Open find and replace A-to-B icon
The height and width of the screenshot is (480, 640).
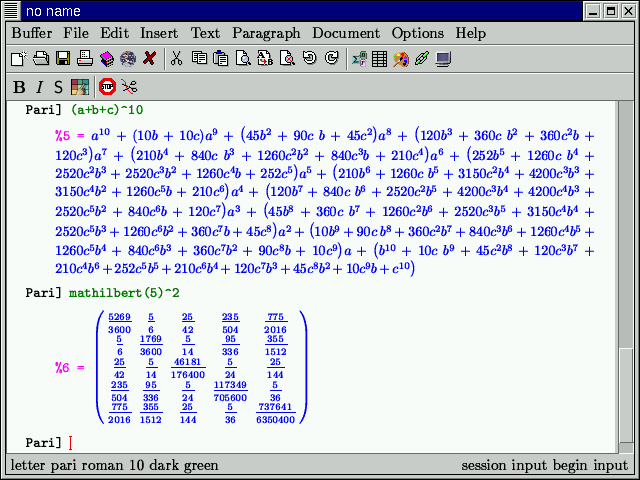point(265,59)
